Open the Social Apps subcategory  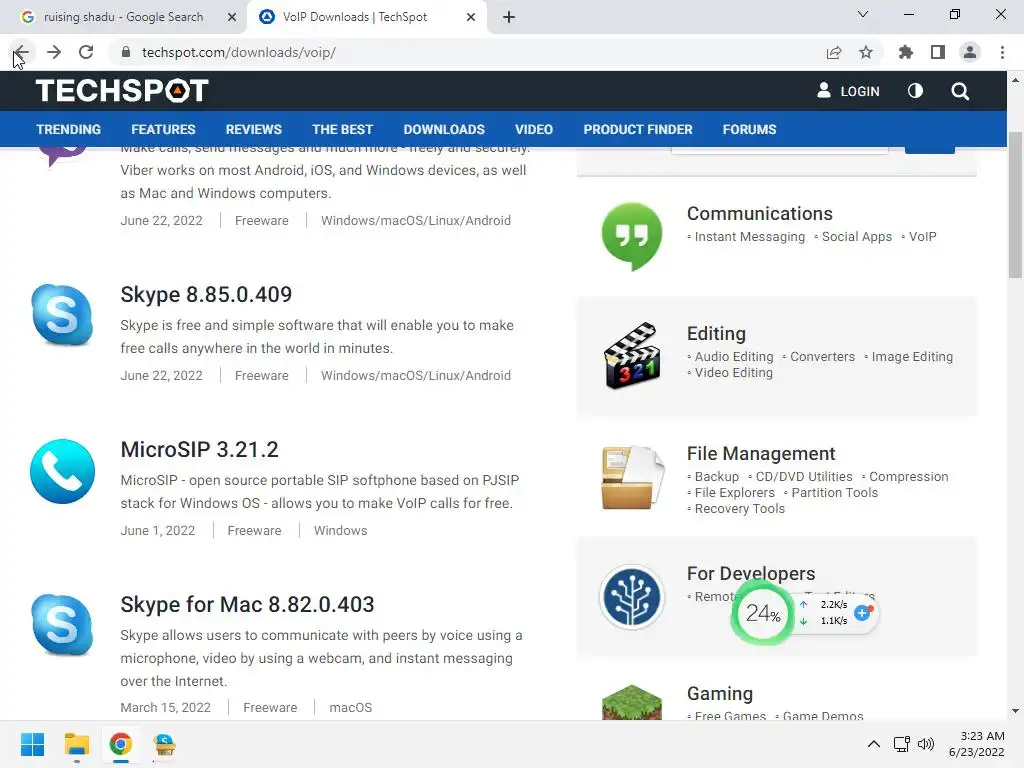click(856, 237)
